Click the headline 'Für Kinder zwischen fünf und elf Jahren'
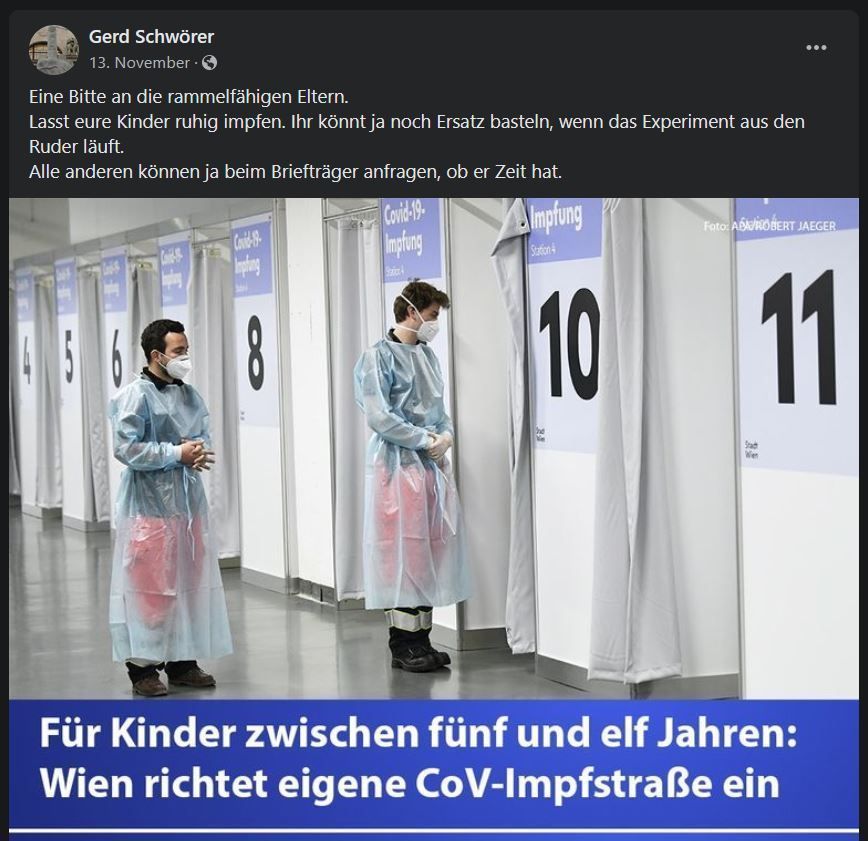The image size is (868, 841). pyautogui.click(x=418, y=734)
